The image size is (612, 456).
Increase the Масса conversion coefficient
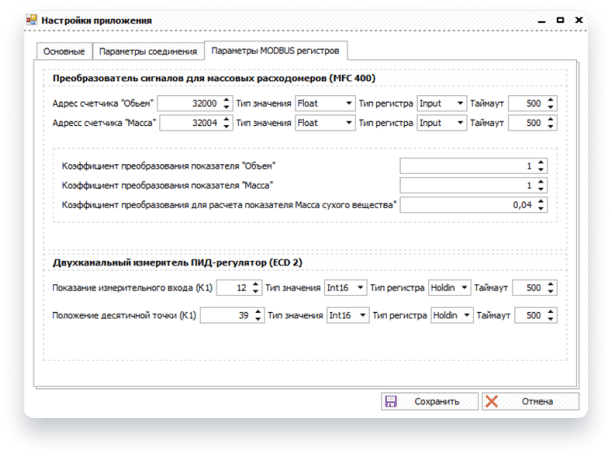click(x=541, y=182)
